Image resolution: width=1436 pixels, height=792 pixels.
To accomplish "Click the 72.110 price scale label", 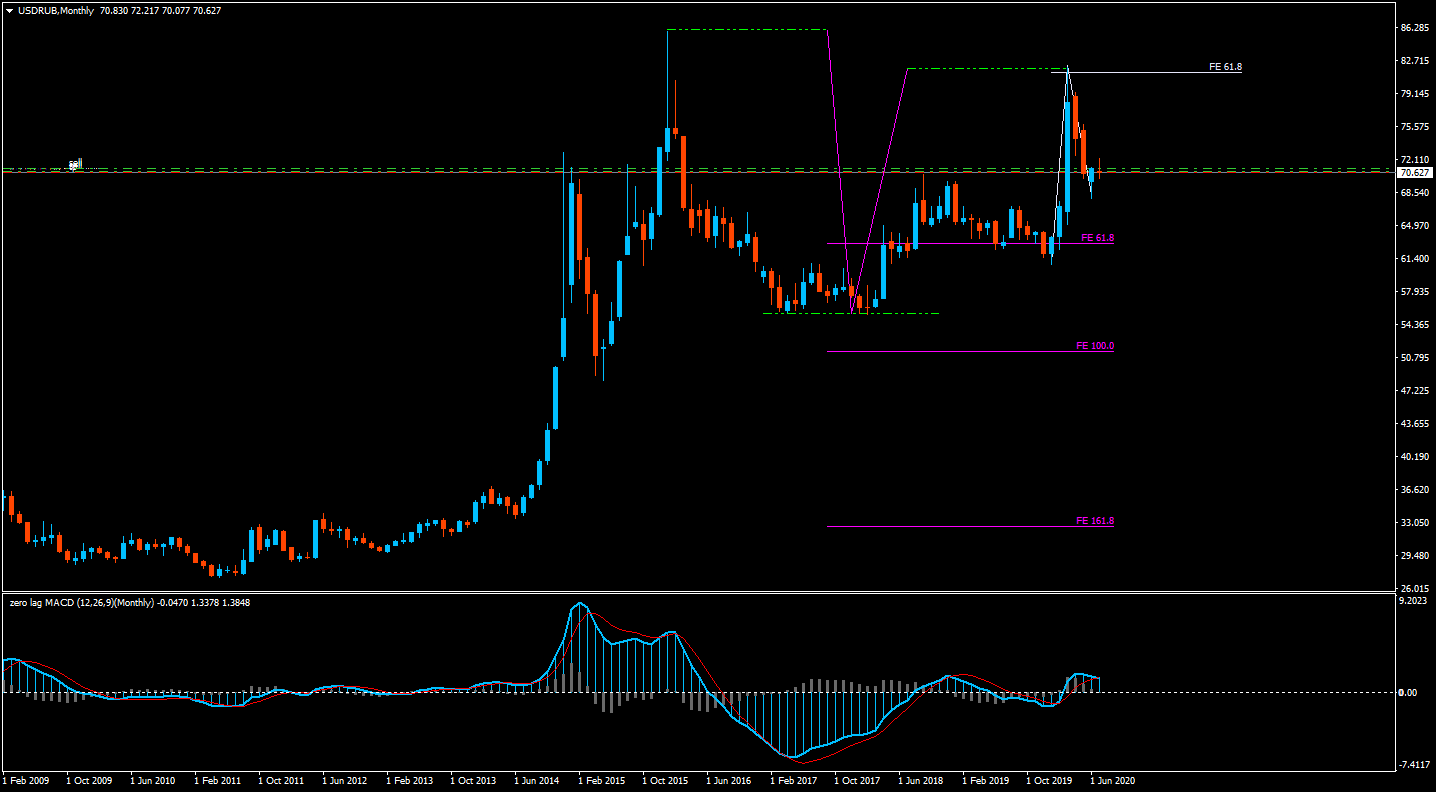I will (1414, 160).
